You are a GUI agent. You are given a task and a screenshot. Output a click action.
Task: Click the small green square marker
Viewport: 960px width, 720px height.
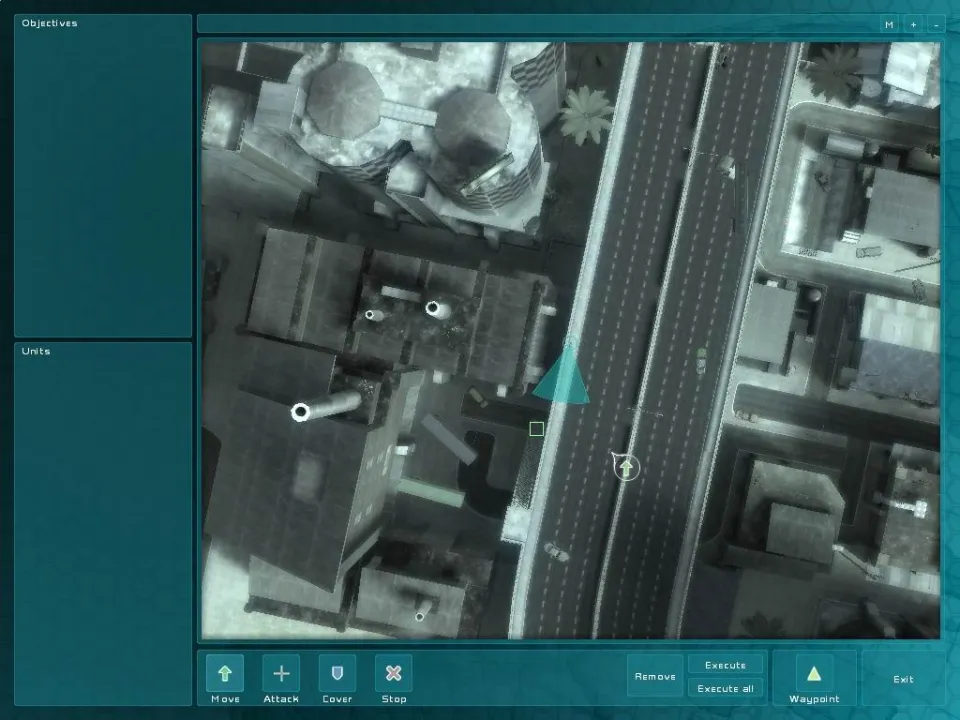tap(536, 429)
